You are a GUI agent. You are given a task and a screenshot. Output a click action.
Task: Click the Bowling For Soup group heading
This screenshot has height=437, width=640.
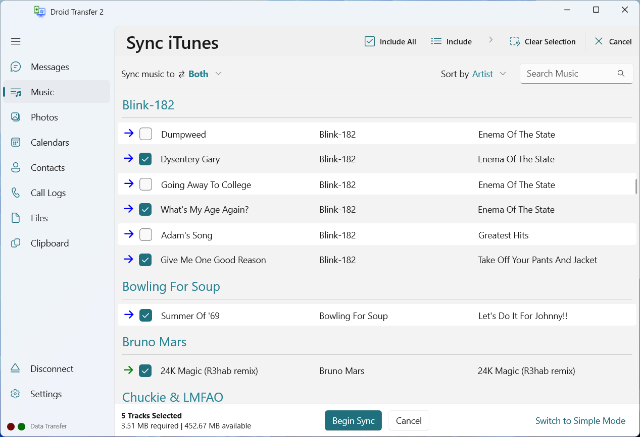pyautogui.click(x=171, y=286)
